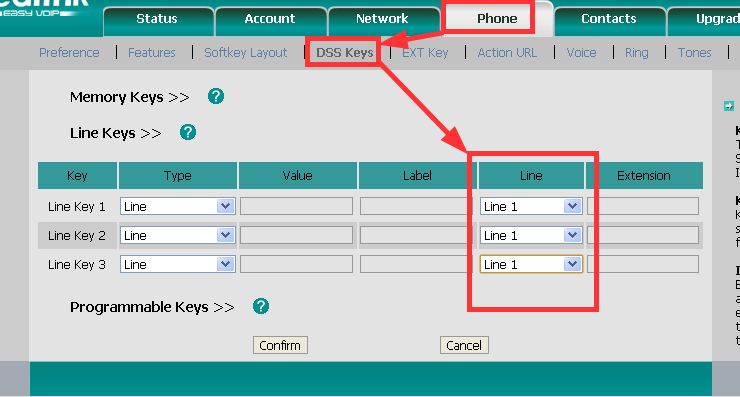Open Line dropdown for Line Key 2

(531, 235)
